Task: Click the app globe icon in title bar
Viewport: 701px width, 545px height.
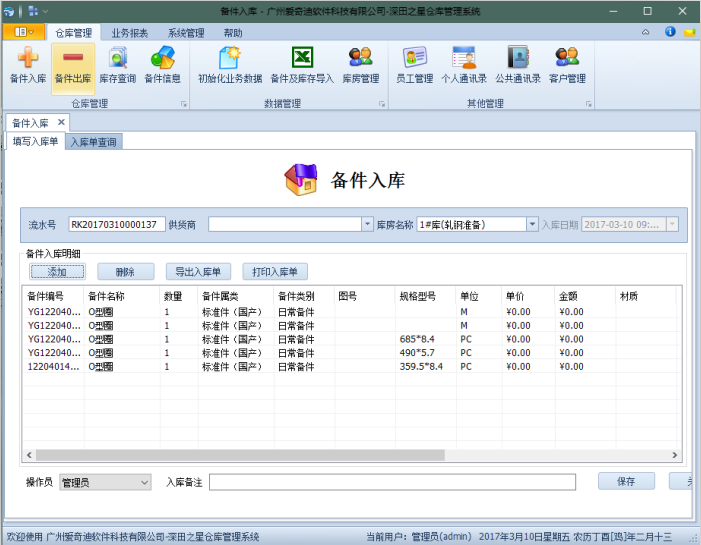Action: [x=8, y=11]
